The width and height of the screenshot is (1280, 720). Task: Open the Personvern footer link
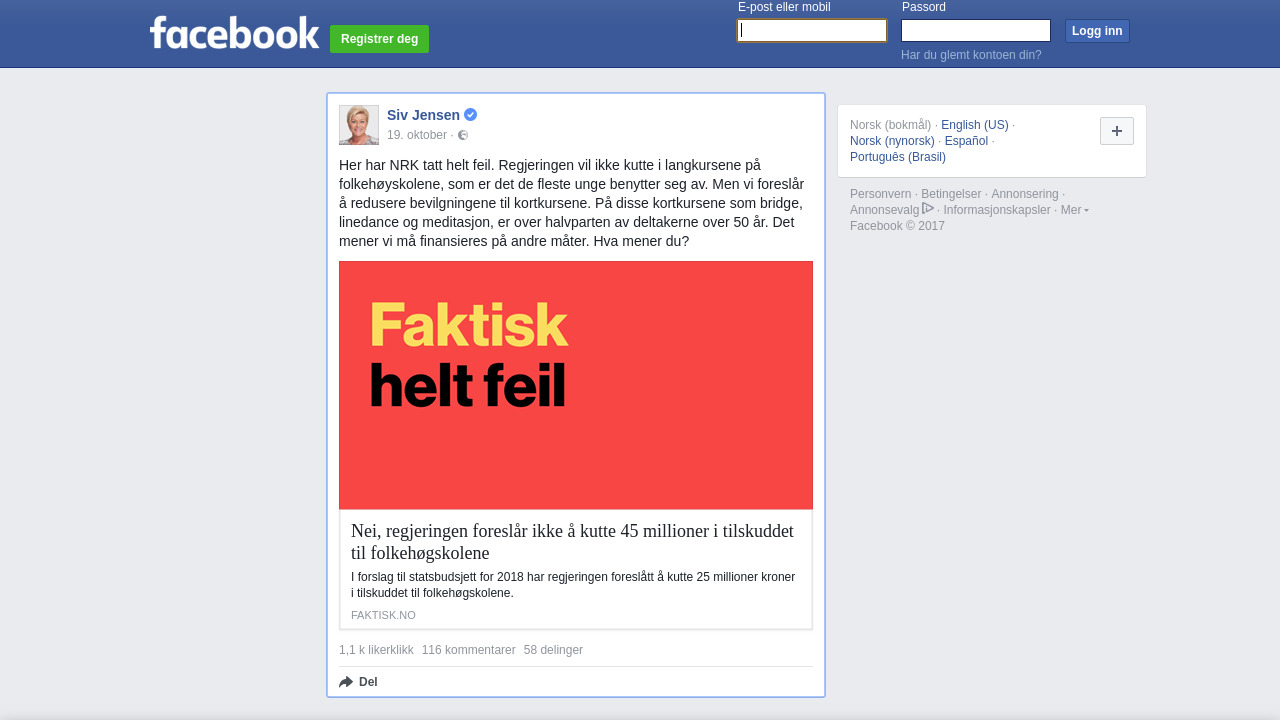pyautogui.click(x=881, y=194)
